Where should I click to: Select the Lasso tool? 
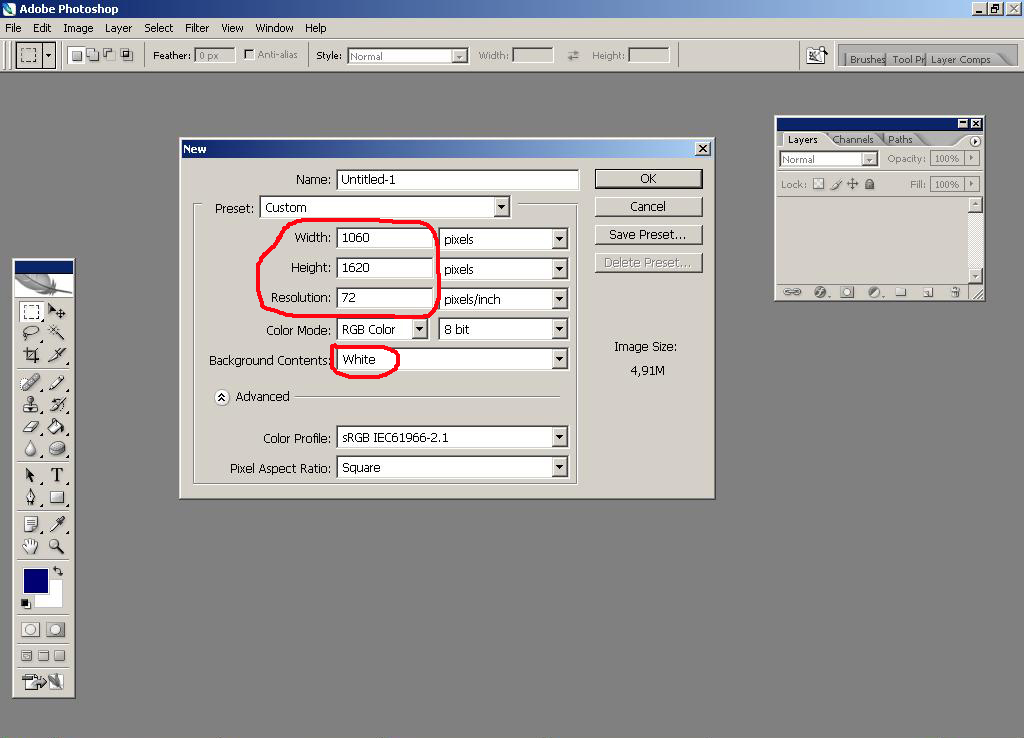[31, 333]
